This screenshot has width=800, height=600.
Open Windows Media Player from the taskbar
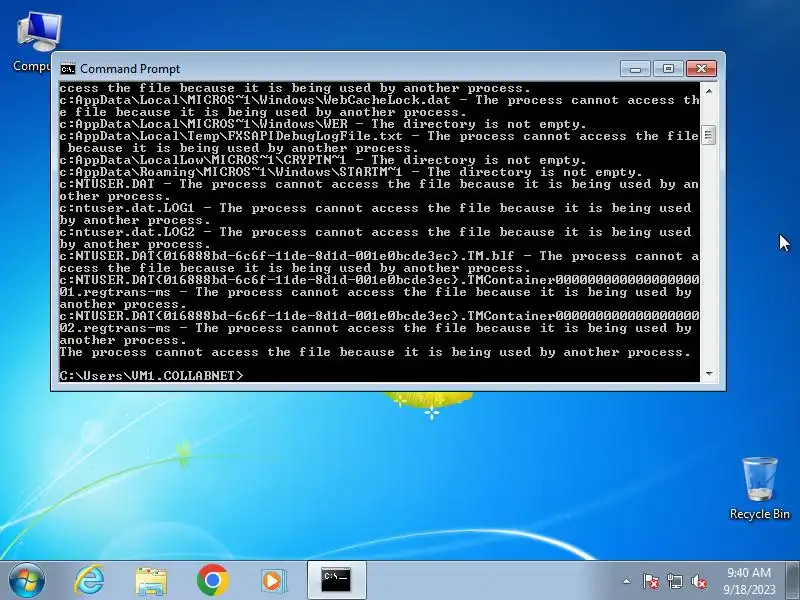[x=274, y=581]
